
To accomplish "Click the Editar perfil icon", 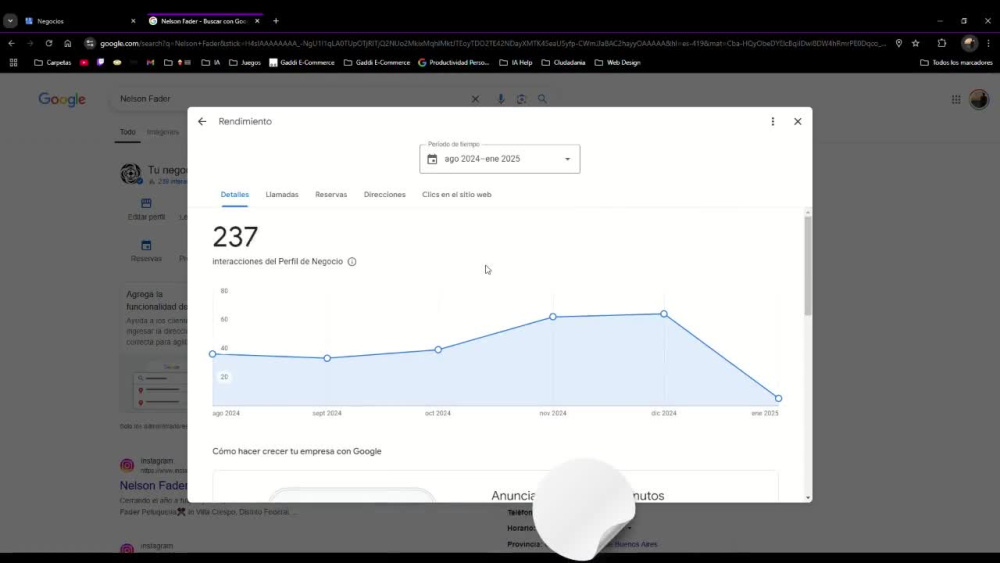I will pos(146,203).
